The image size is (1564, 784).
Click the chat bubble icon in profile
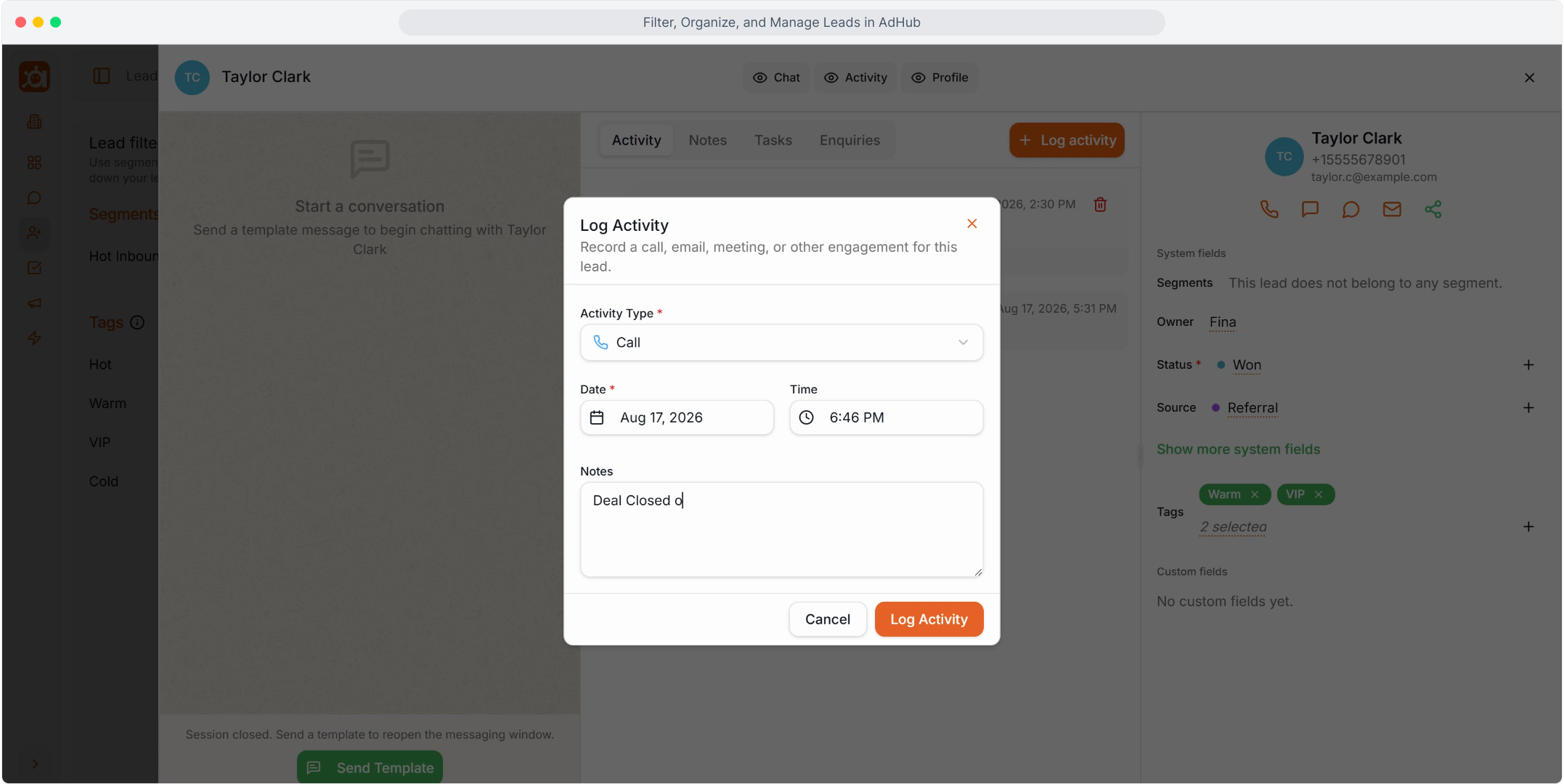(1351, 210)
